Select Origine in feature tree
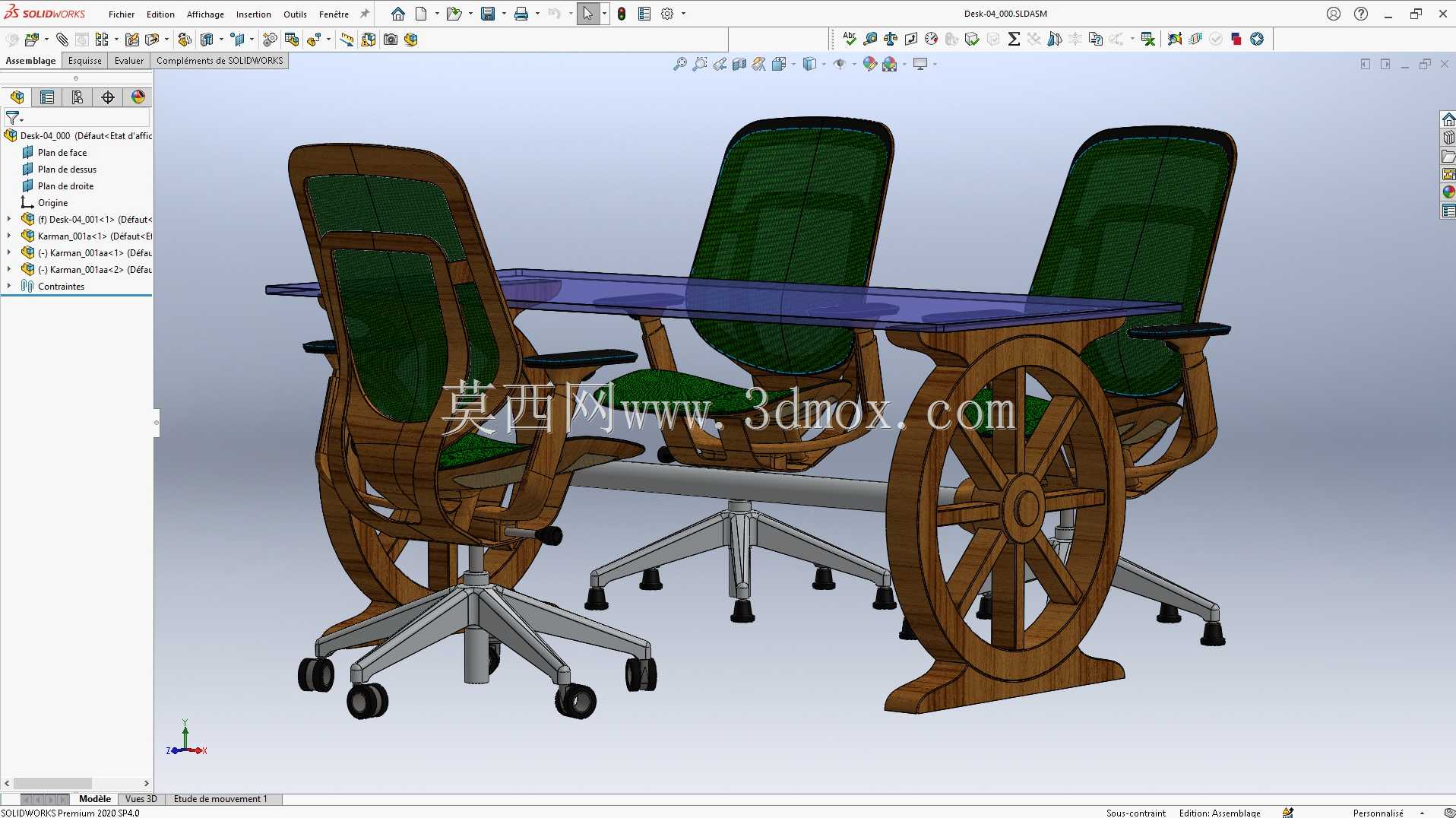Viewport: 1456px width, 818px height. point(52,203)
